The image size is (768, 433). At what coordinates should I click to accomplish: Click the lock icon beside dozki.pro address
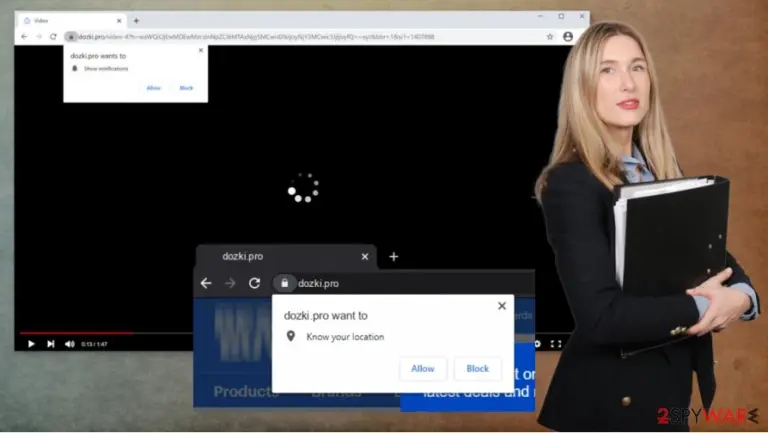285,283
